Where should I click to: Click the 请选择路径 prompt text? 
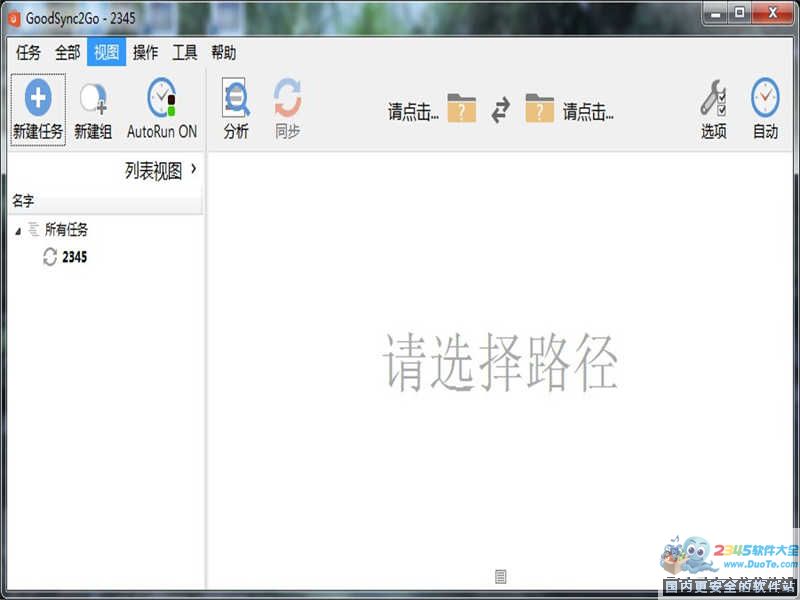pyautogui.click(x=501, y=362)
